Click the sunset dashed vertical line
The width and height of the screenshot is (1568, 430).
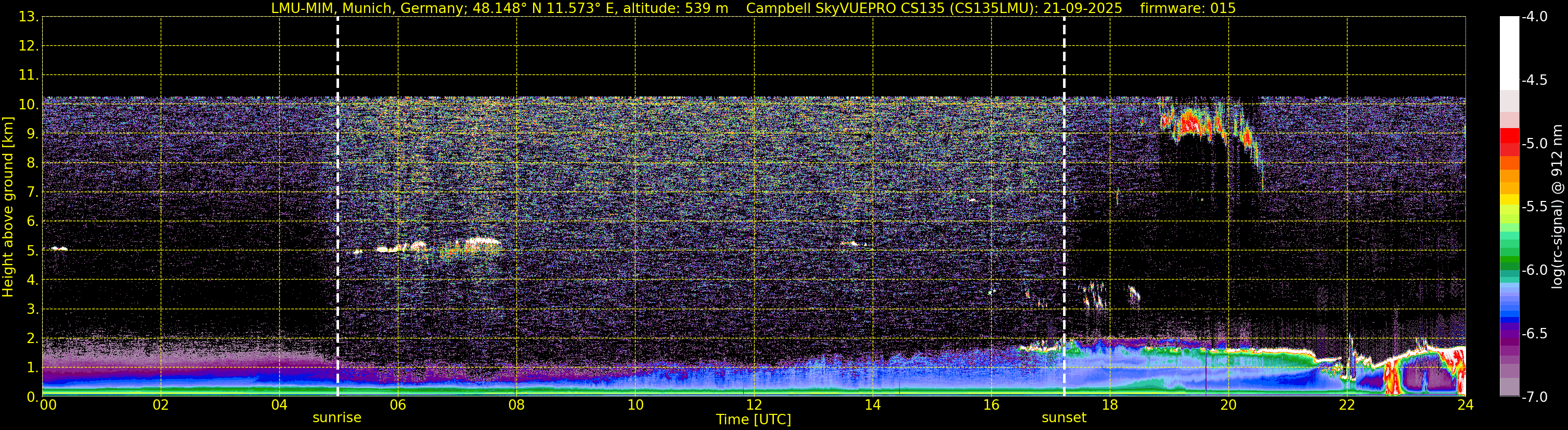click(1064, 207)
